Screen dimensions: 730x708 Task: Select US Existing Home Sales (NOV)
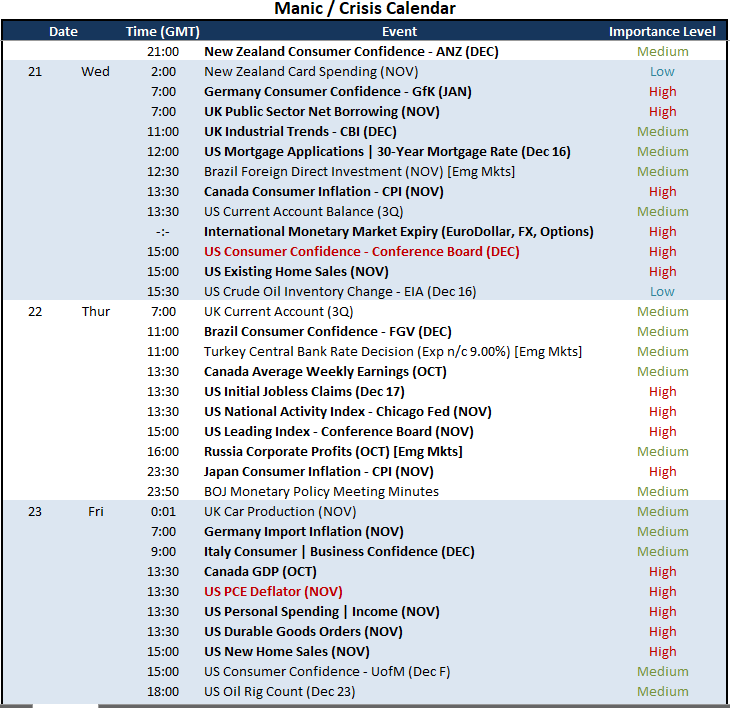296,272
